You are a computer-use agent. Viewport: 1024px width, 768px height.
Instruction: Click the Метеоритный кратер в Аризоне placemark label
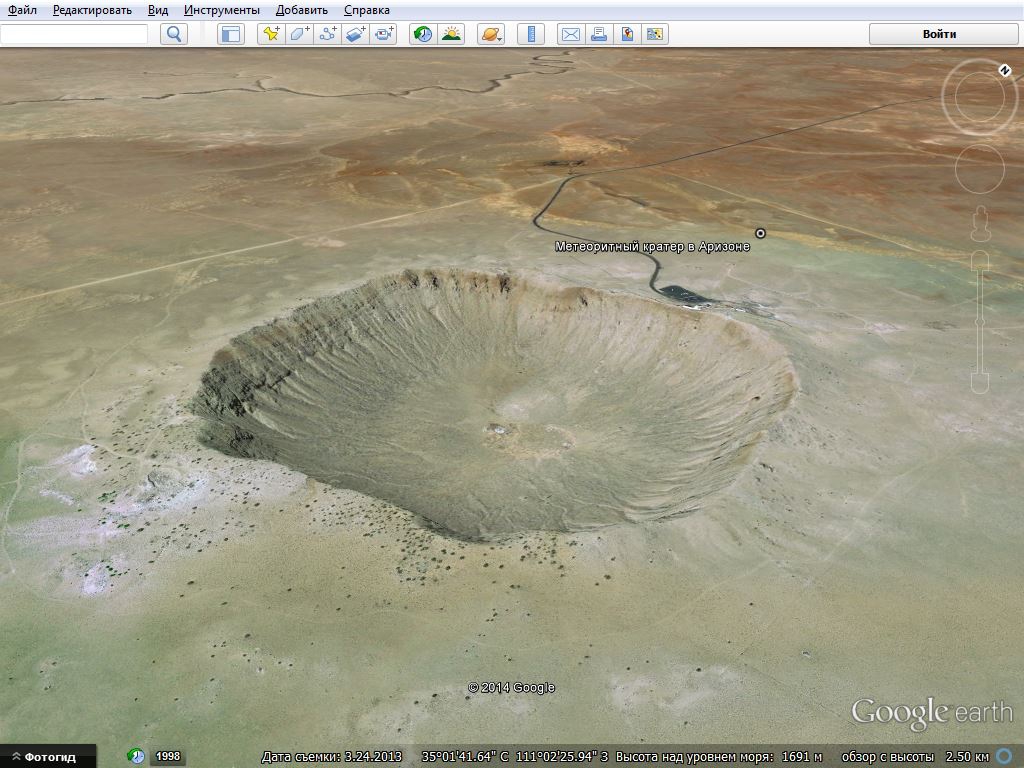[652, 246]
